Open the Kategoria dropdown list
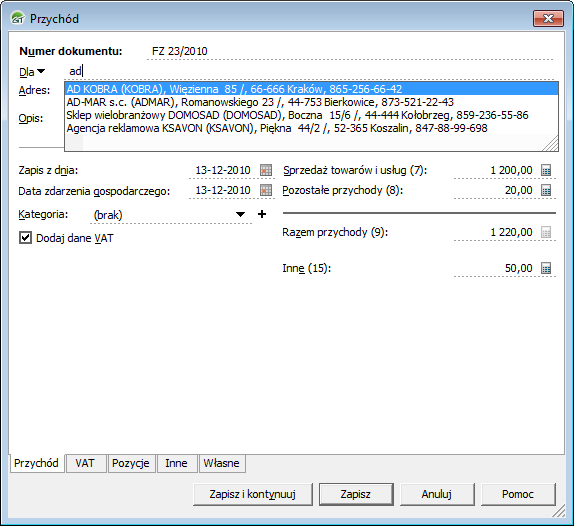The width and height of the screenshot is (574, 526). click(240, 214)
